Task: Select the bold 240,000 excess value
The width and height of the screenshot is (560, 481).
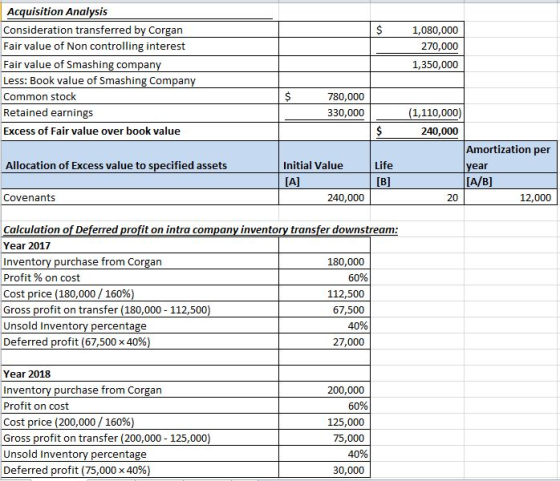Action: coord(439,131)
